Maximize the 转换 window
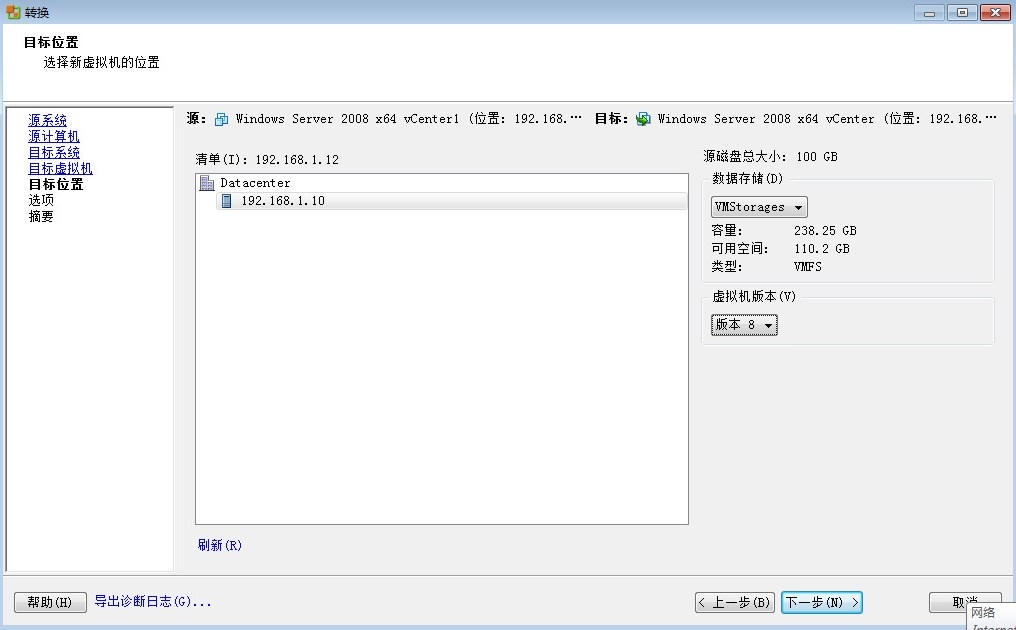The height and width of the screenshot is (630, 1016). (x=962, y=12)
